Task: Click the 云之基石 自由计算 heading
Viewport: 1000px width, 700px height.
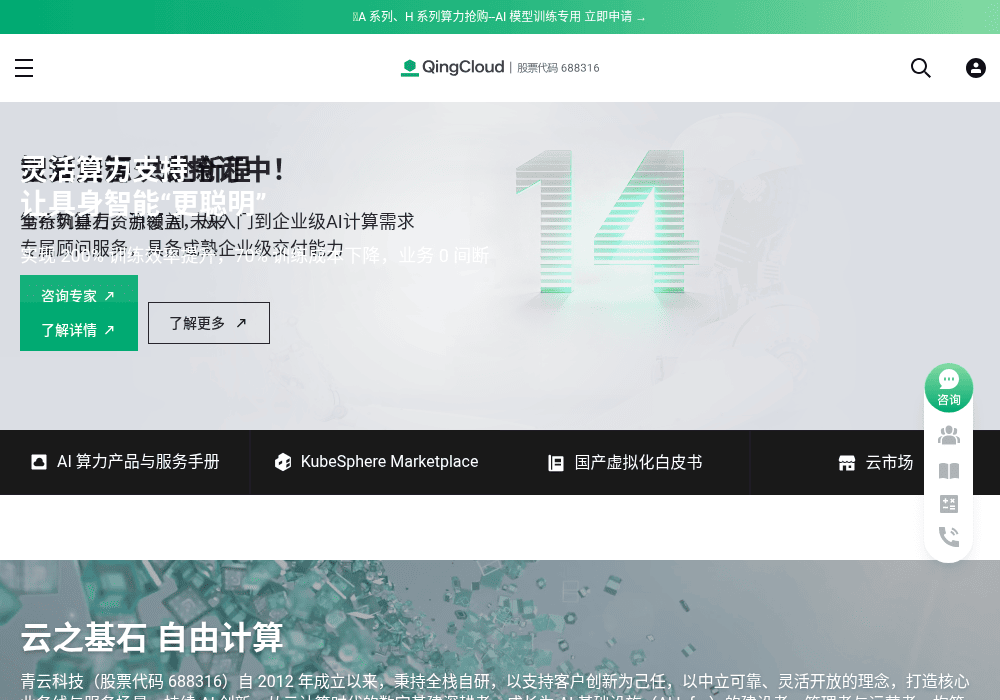Action: 152,638
